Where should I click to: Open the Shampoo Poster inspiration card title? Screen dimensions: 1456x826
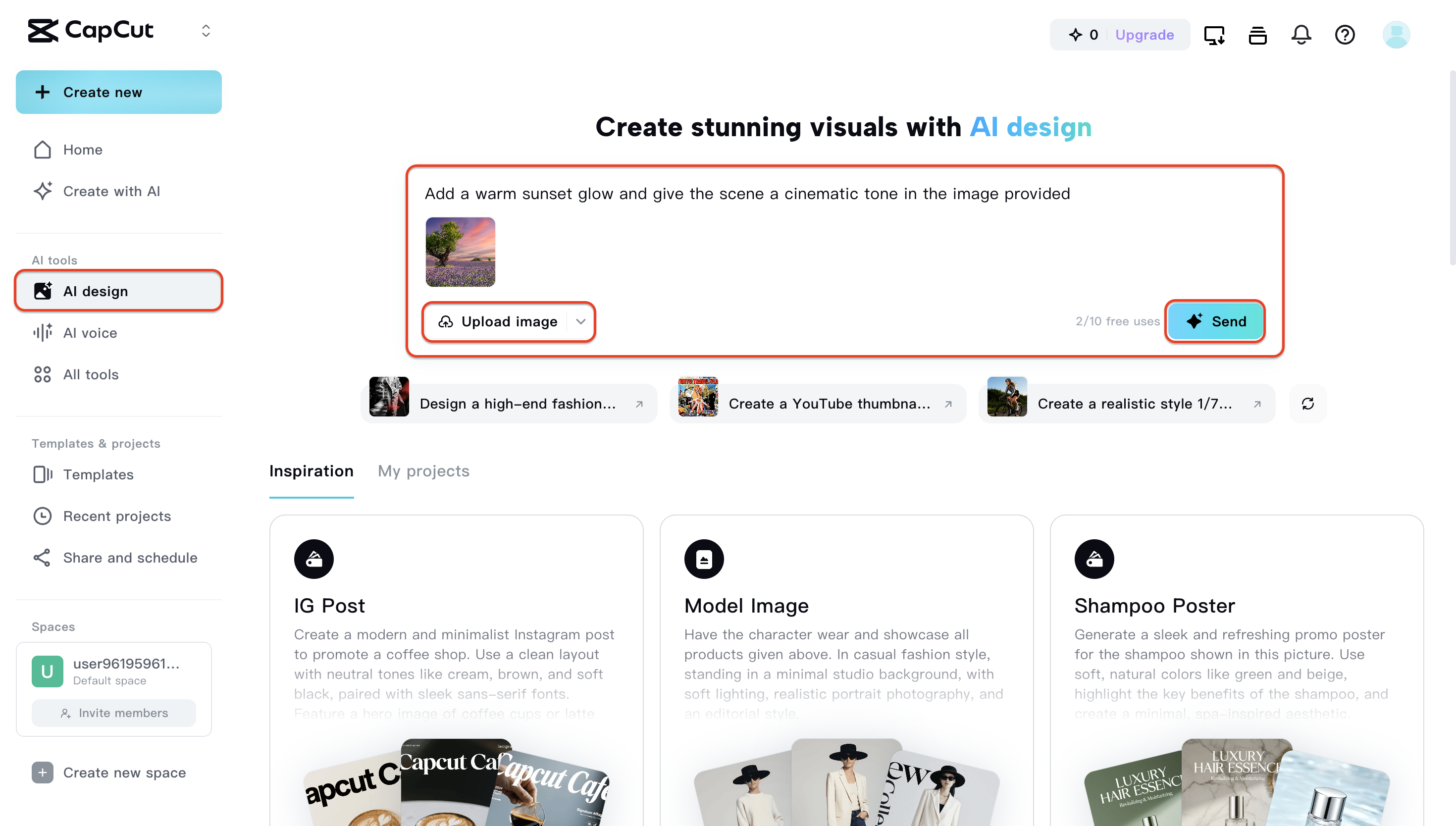tap(1154, 606)
